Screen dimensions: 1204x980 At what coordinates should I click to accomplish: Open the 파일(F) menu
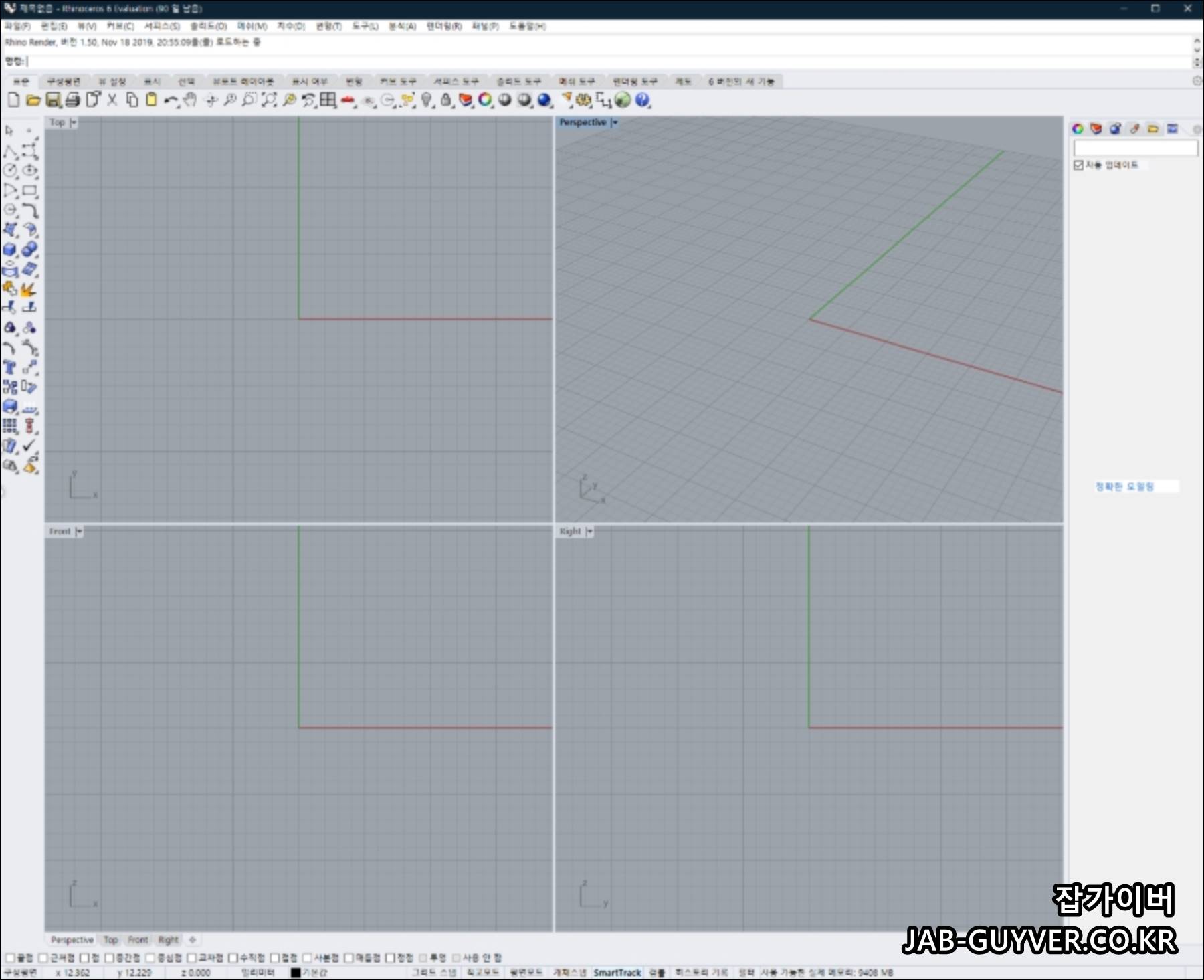tap(17, 26)
